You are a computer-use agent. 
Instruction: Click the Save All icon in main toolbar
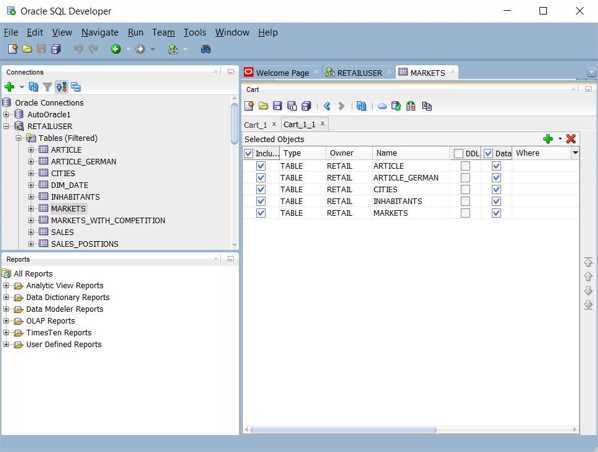(56, 49)
